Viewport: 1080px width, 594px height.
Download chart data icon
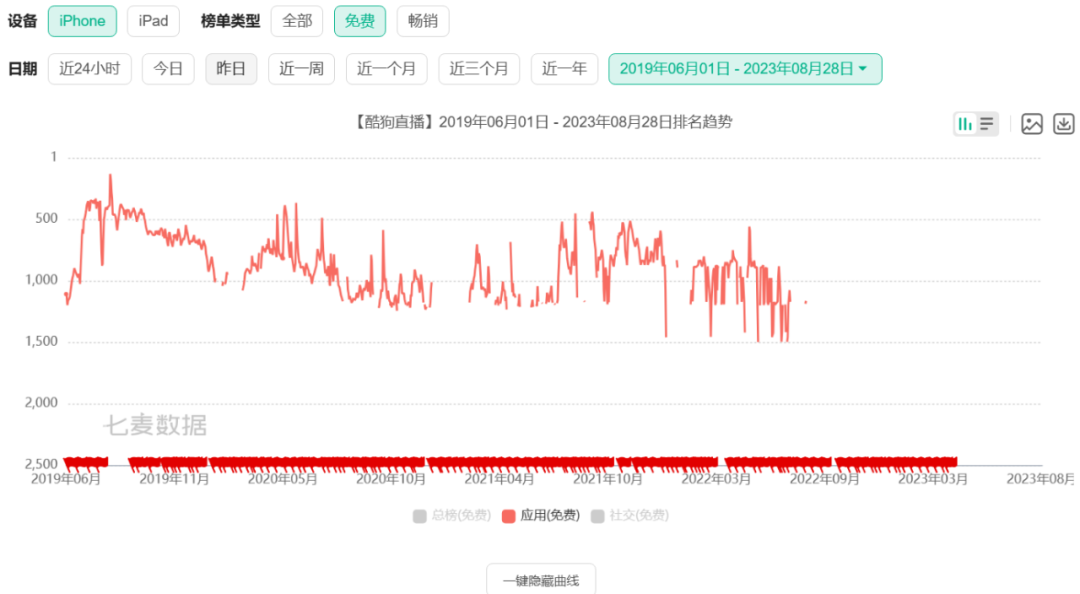(1063, 124)
